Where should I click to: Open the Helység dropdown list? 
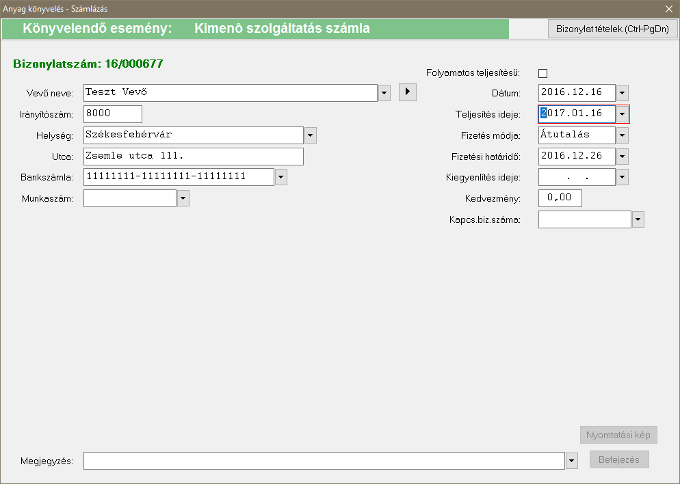tap(310, 135)
